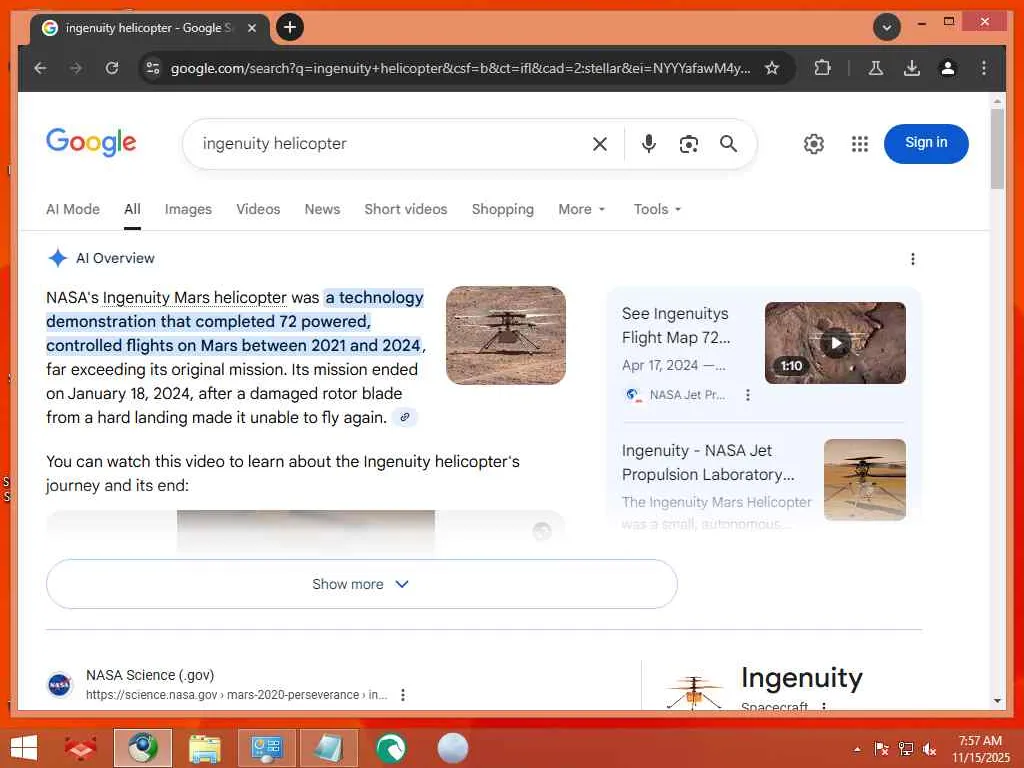This screenshot has height=768, width=1024.
Task: Open options for NASA Science result
Action: (403, 695)
